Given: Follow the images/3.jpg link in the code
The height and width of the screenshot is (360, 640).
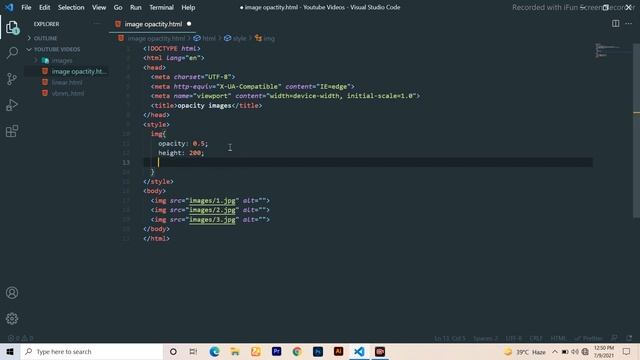Looking at the screenshot, I should click(x=212, y=220).
